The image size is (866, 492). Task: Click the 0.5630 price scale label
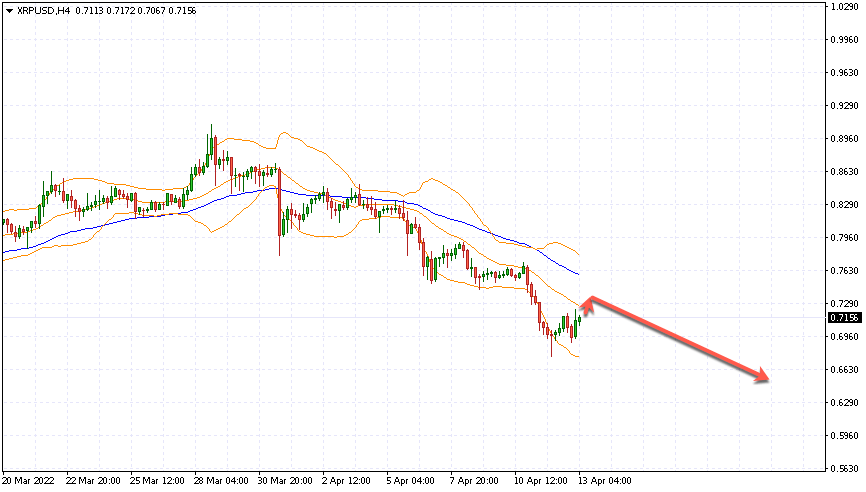[x=844, y=468]
